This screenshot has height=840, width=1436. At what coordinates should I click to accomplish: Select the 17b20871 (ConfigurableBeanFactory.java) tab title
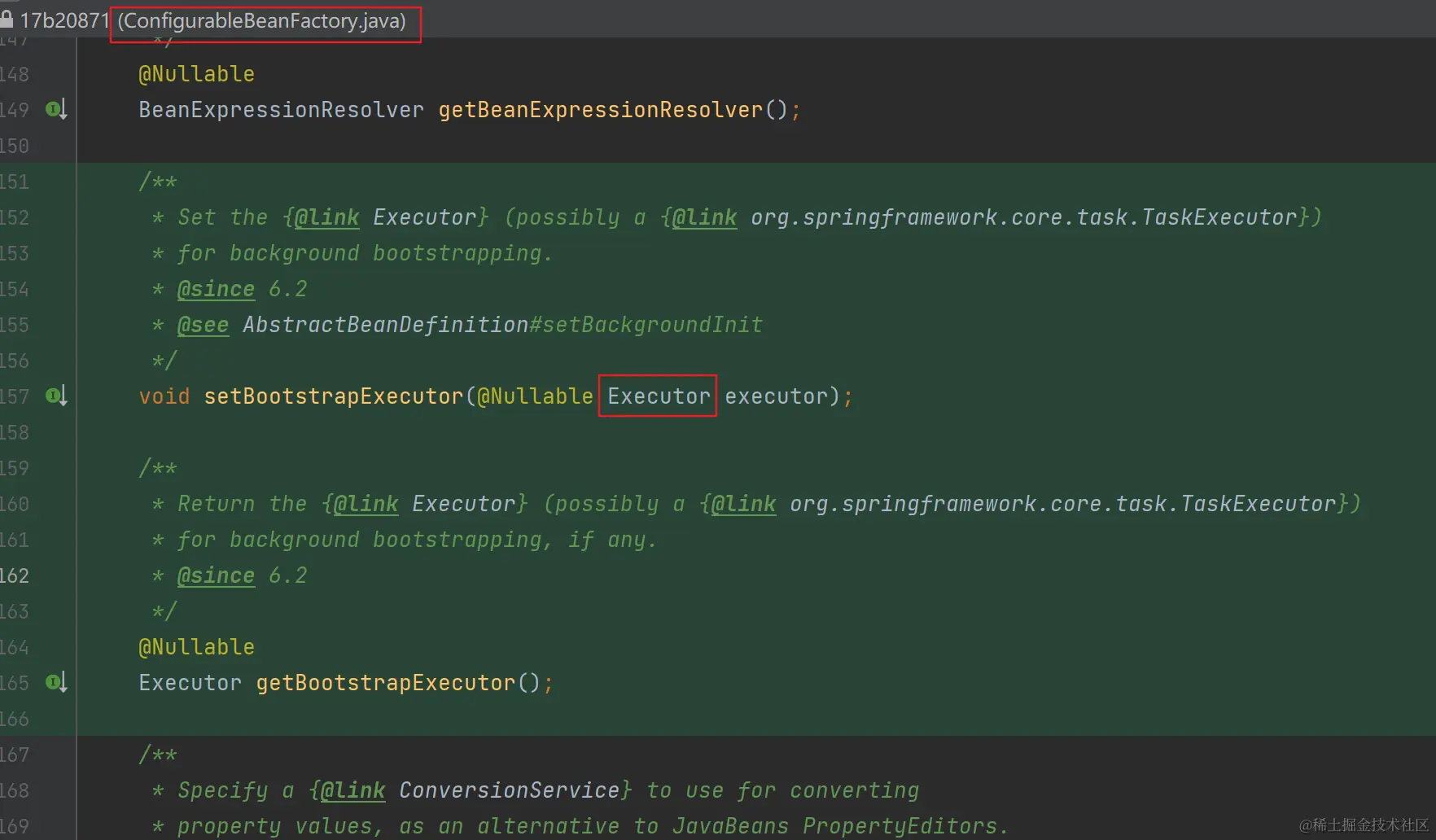[x=212, y=20]
